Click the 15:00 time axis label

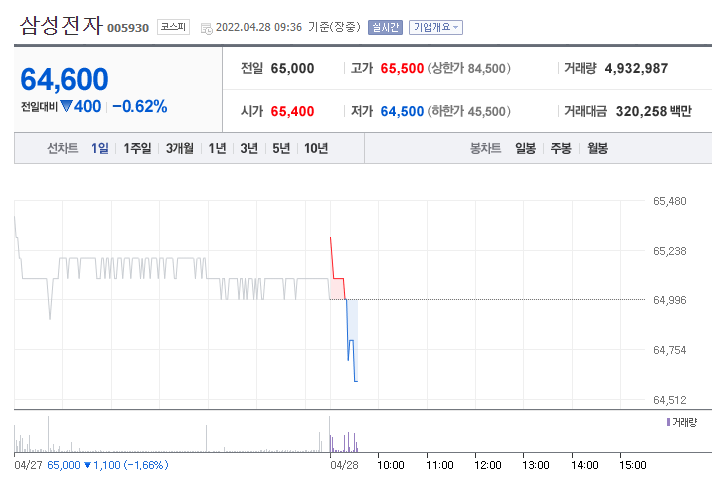click(x=633, y=465)
